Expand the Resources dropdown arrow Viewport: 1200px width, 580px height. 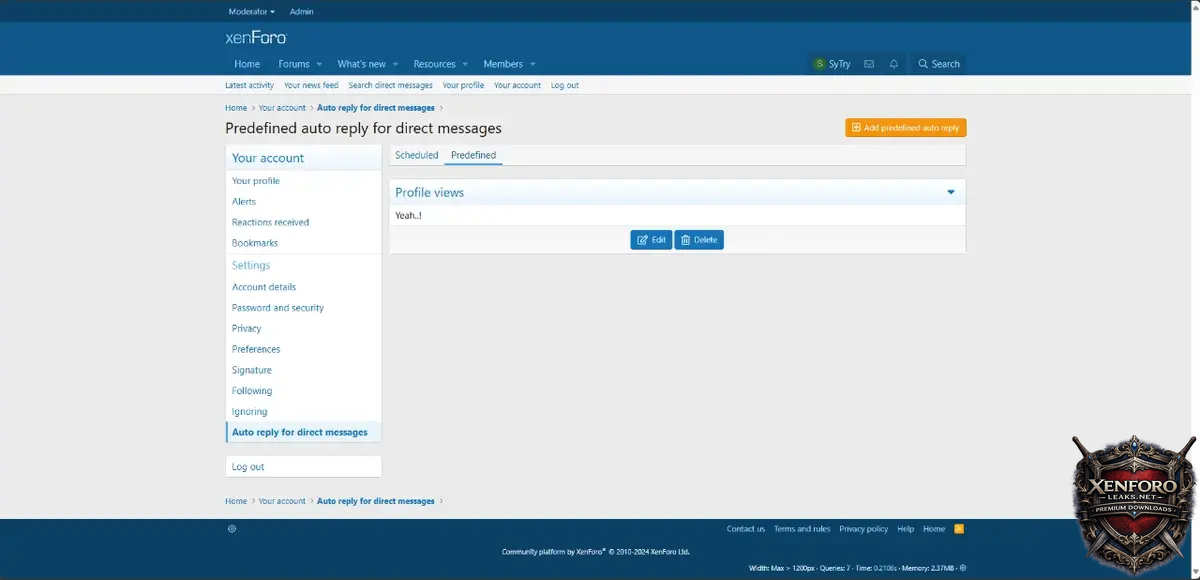[x=465, y=64]
